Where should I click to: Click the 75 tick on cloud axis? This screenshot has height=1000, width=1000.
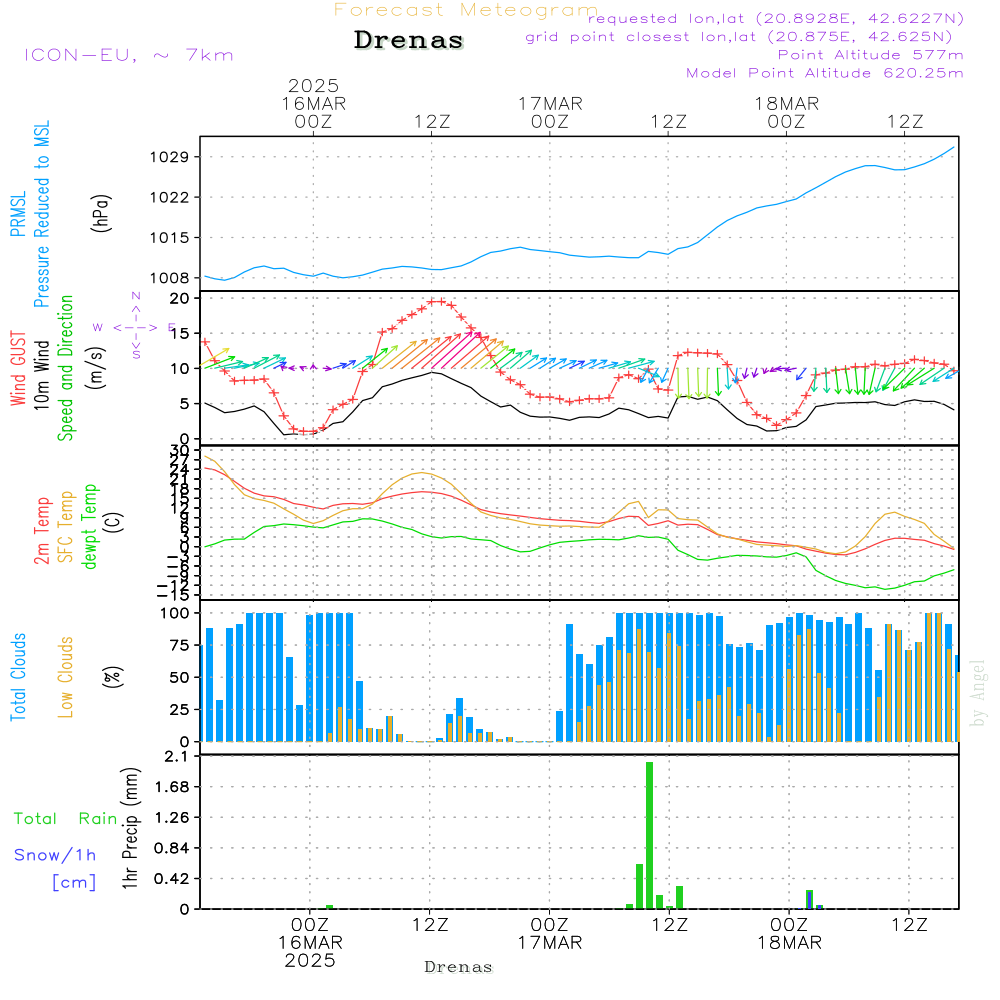(179, 645)
